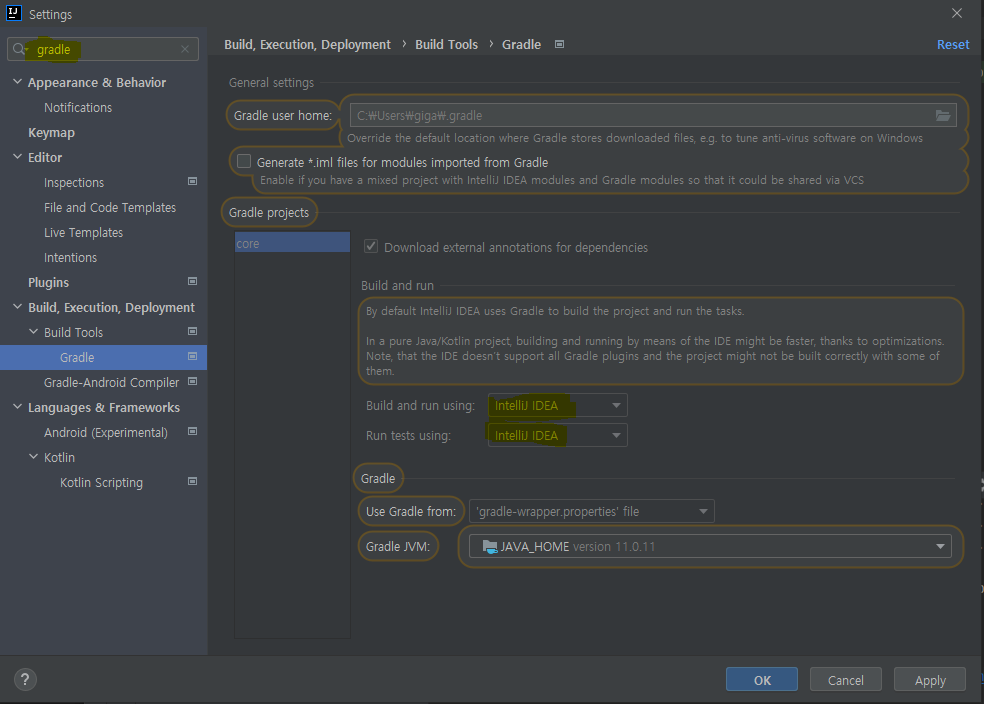Open the Keymap settings page

click(x=51, y=133)
